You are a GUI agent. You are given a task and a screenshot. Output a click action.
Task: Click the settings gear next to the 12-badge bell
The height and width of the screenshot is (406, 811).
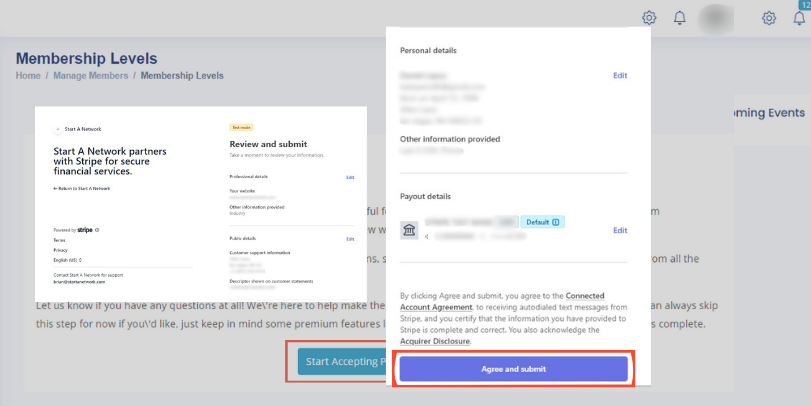[769, 18]
